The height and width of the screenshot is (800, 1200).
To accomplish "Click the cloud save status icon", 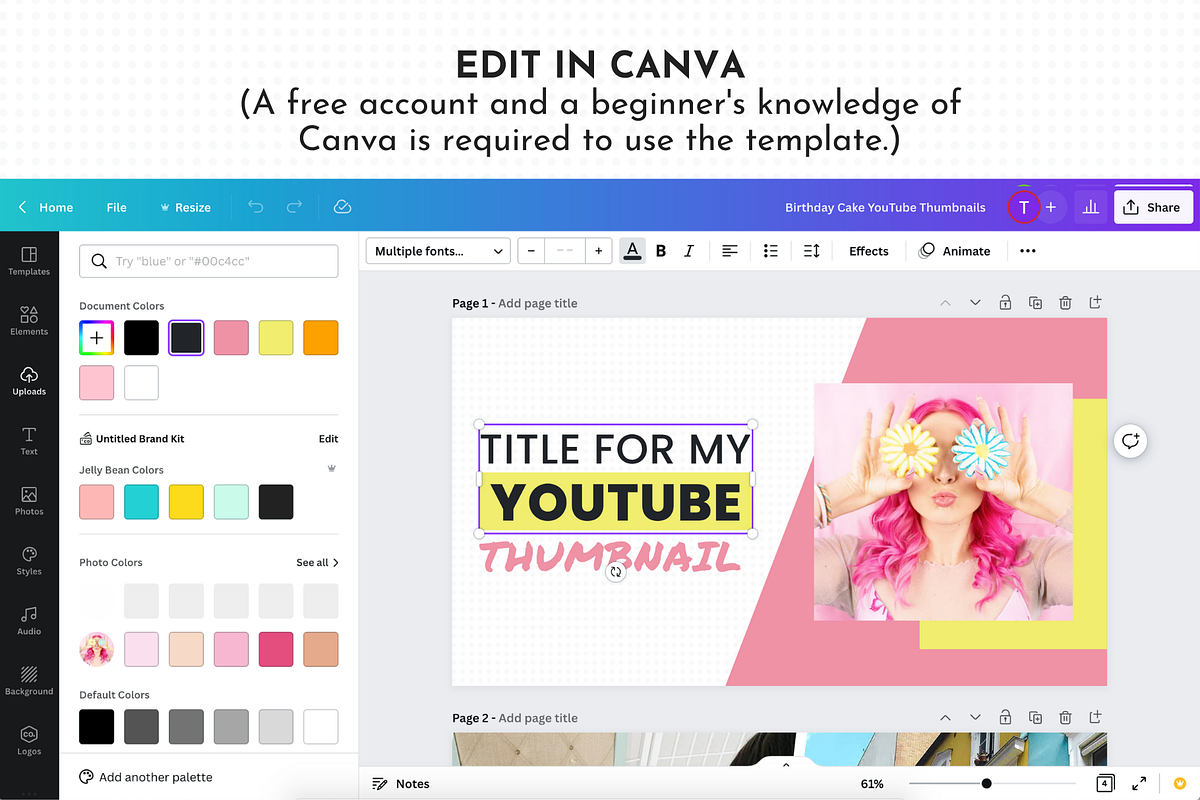I will (x=342, y=207).
